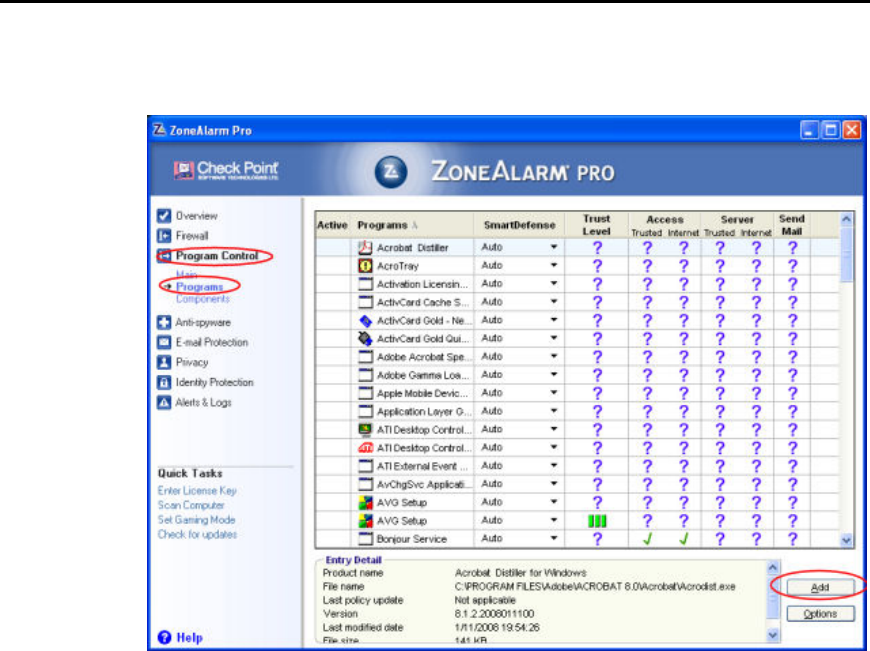Image resolution: width=870 pixels, height=651 pixels.
Task: Open SmartDefense dropdown for AvChgSvc Applicati...
Action: [553, 484]
